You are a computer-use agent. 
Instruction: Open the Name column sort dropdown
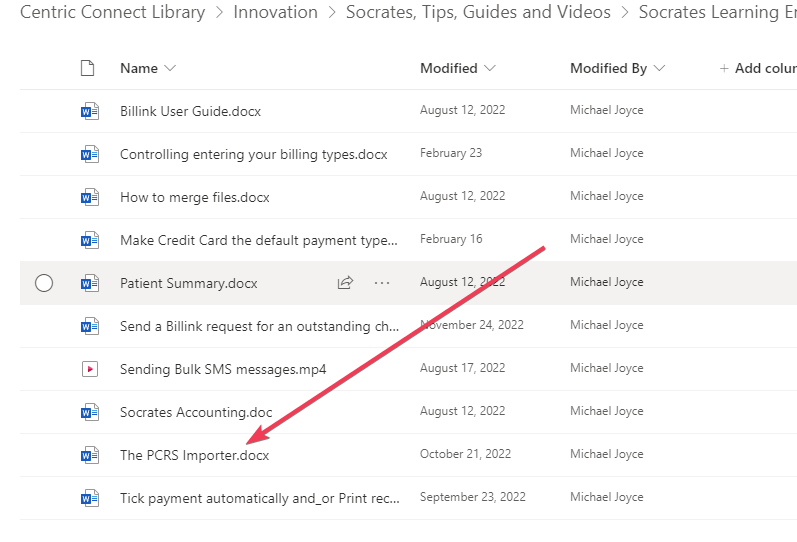(170, 68)
